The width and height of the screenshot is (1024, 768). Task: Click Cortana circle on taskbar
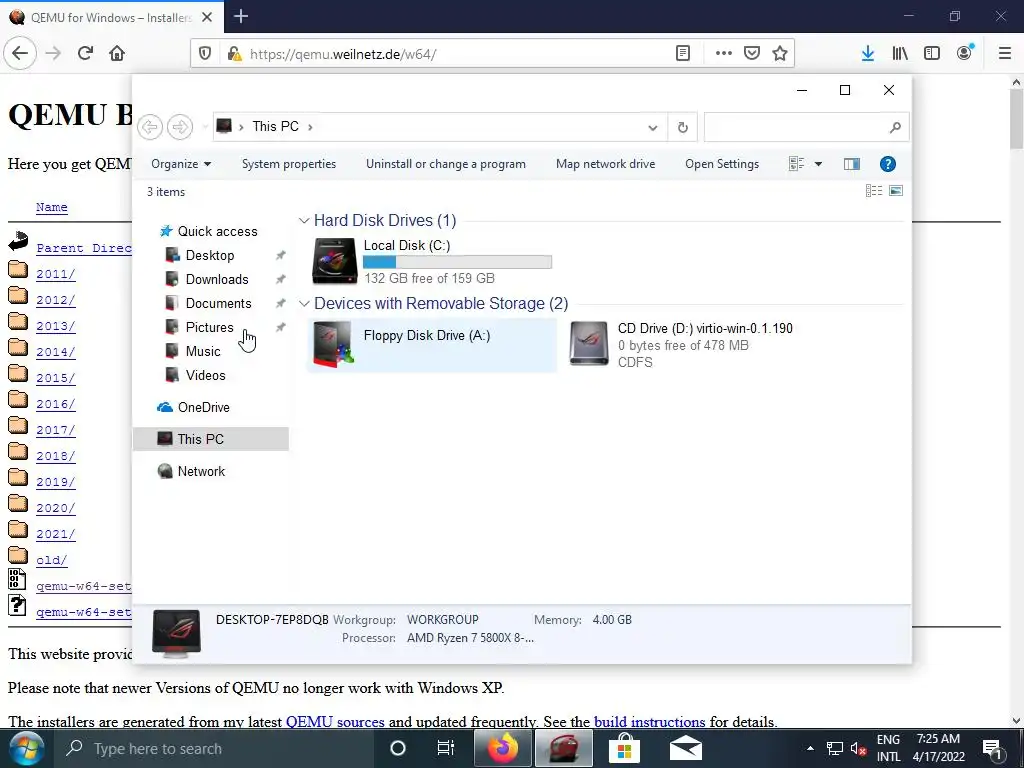tap(398, 748)
